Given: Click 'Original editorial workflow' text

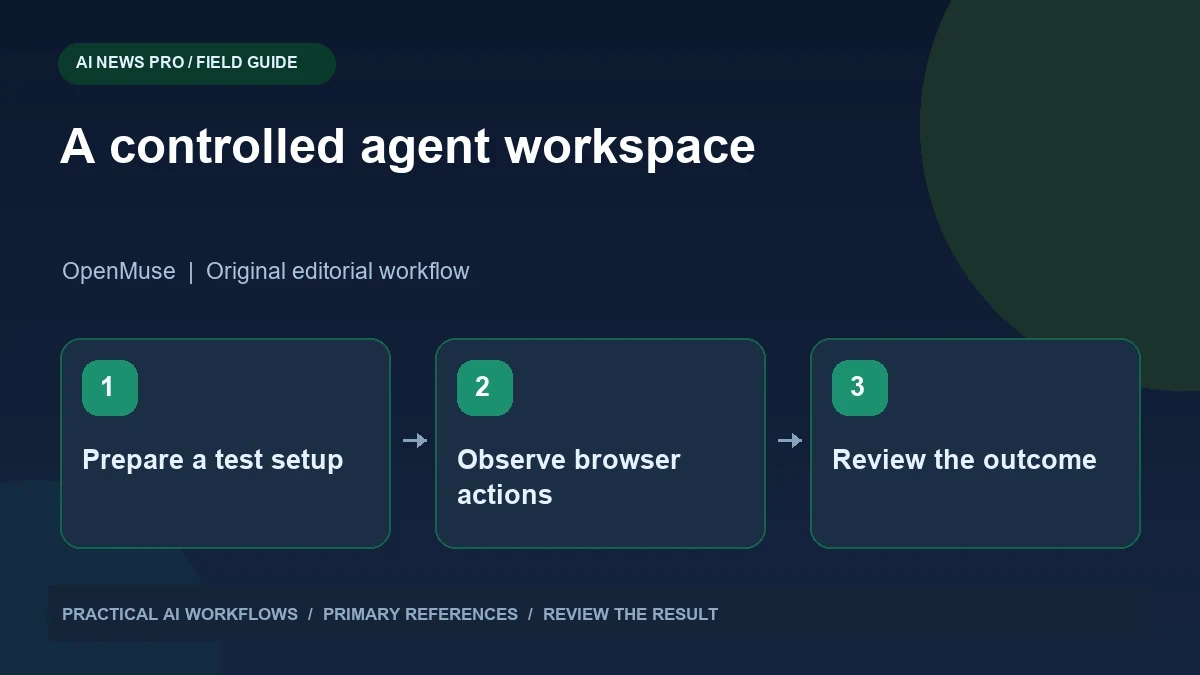Looking at the screenshot, I should pyautogui.click(x=337, y=271).
